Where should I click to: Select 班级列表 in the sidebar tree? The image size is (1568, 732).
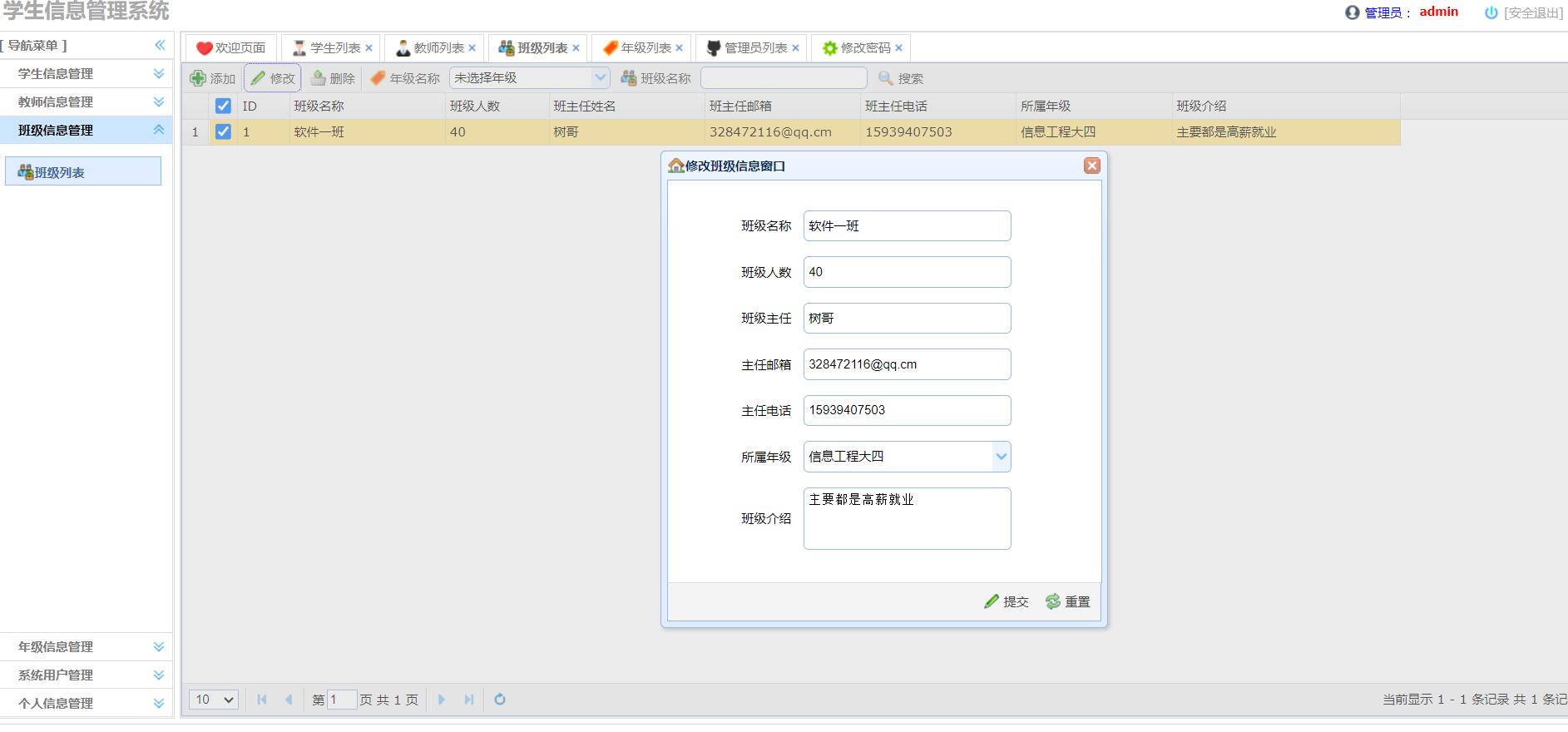83,172
